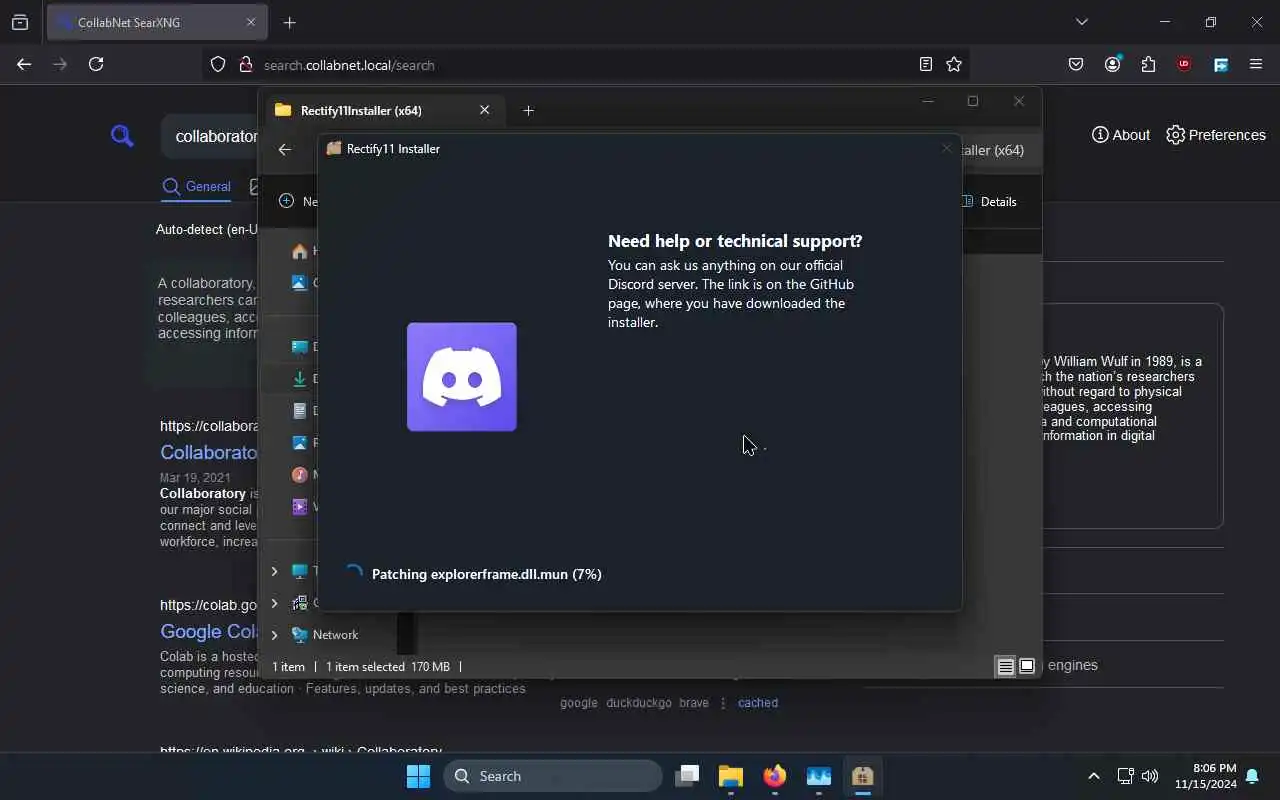Screen dimensions: 1280x800
Task: Open a new browser tab
Action: [289, 22]
